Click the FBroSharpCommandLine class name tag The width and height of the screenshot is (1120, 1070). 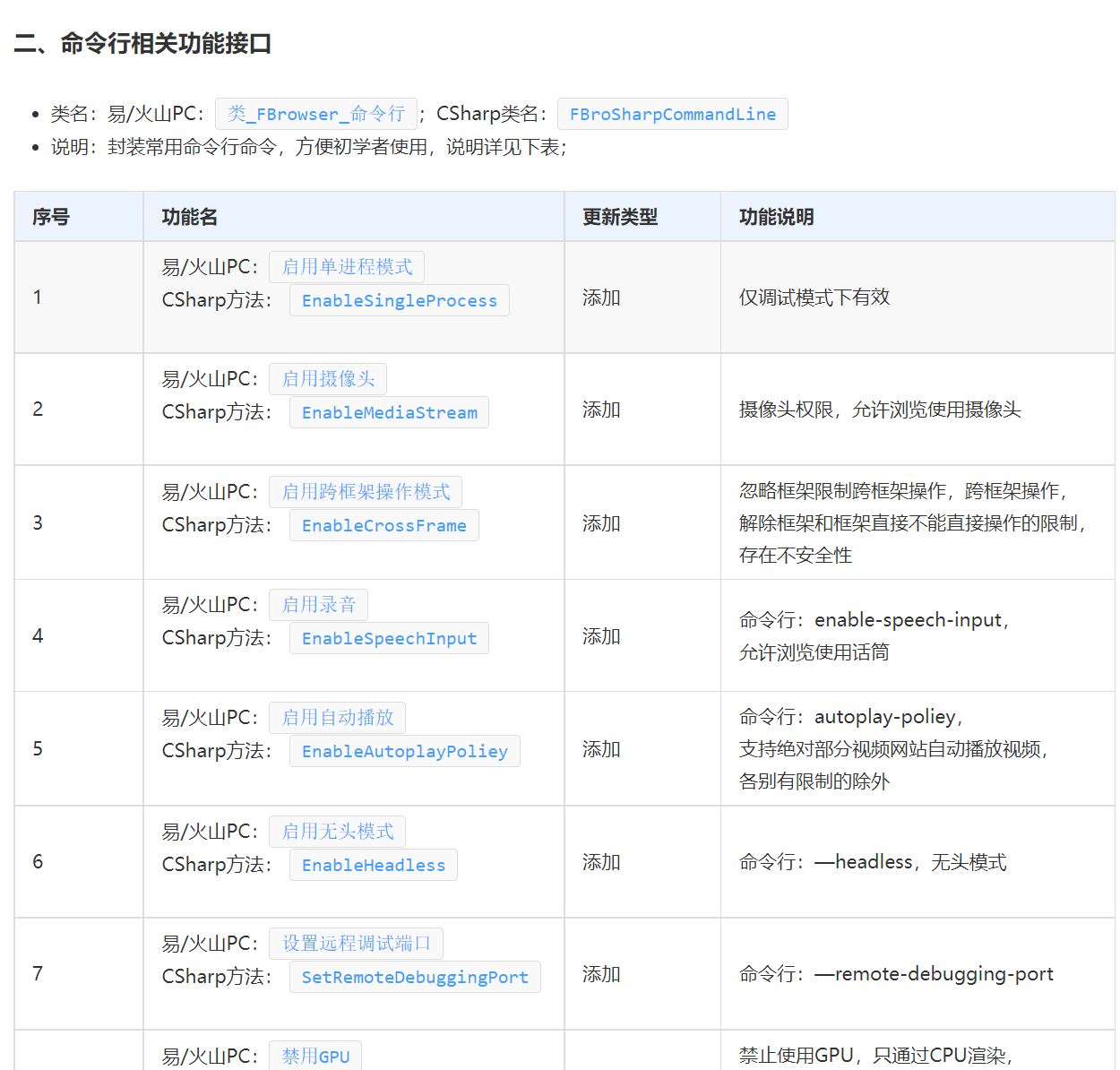672,114
